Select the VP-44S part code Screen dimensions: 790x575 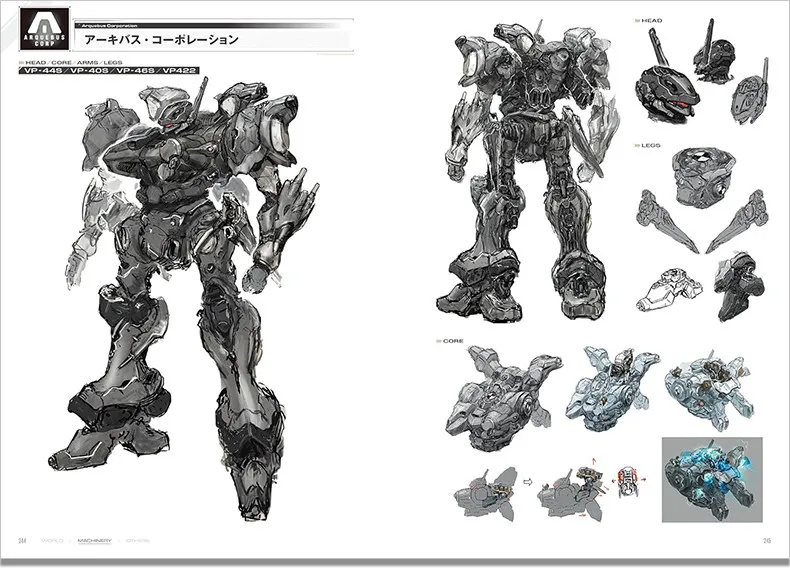42,71
